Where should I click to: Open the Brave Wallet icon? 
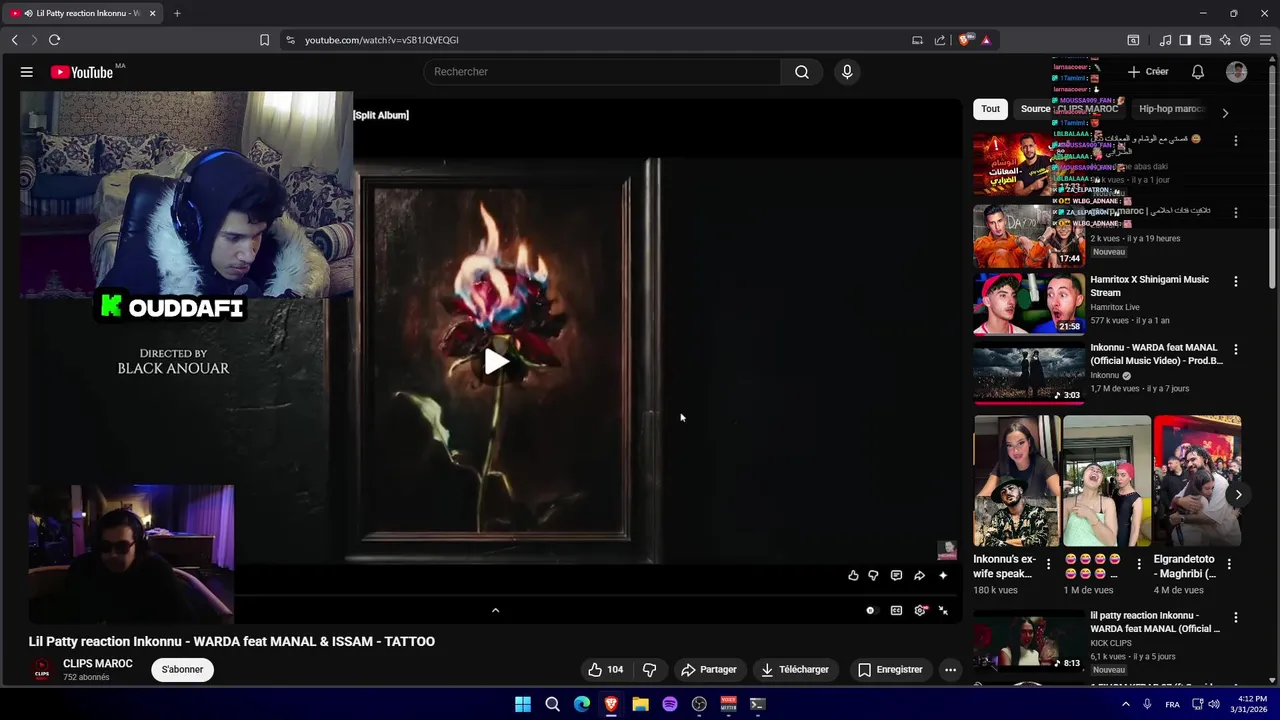click(x=1205, y=40)
